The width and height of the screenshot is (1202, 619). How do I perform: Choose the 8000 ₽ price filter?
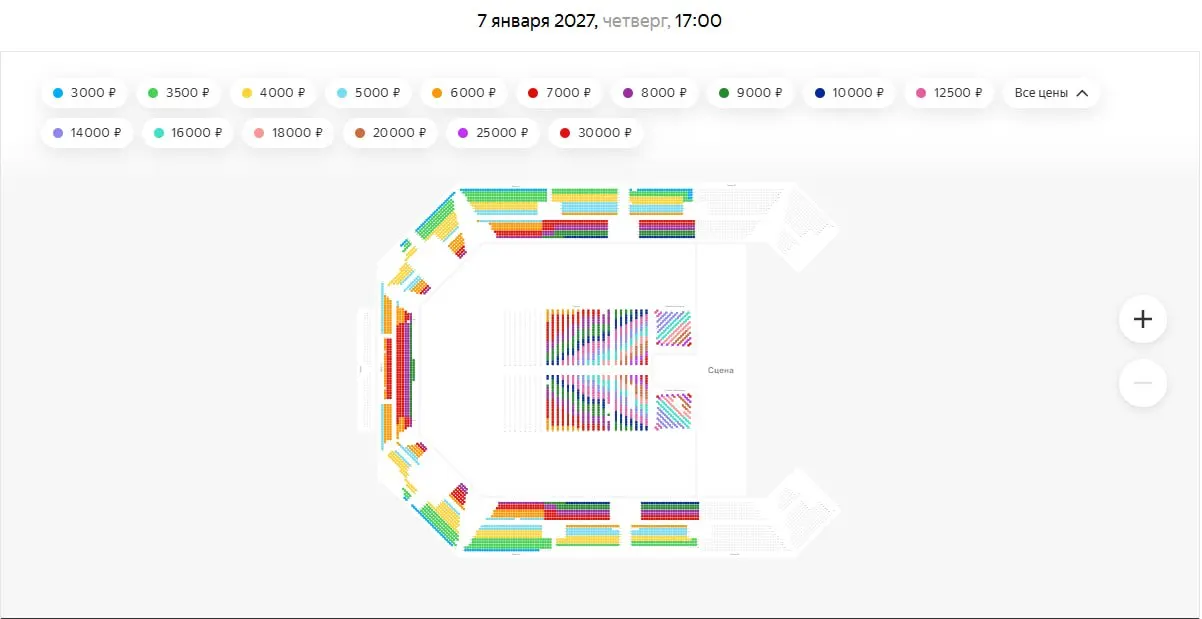(654, 93)
